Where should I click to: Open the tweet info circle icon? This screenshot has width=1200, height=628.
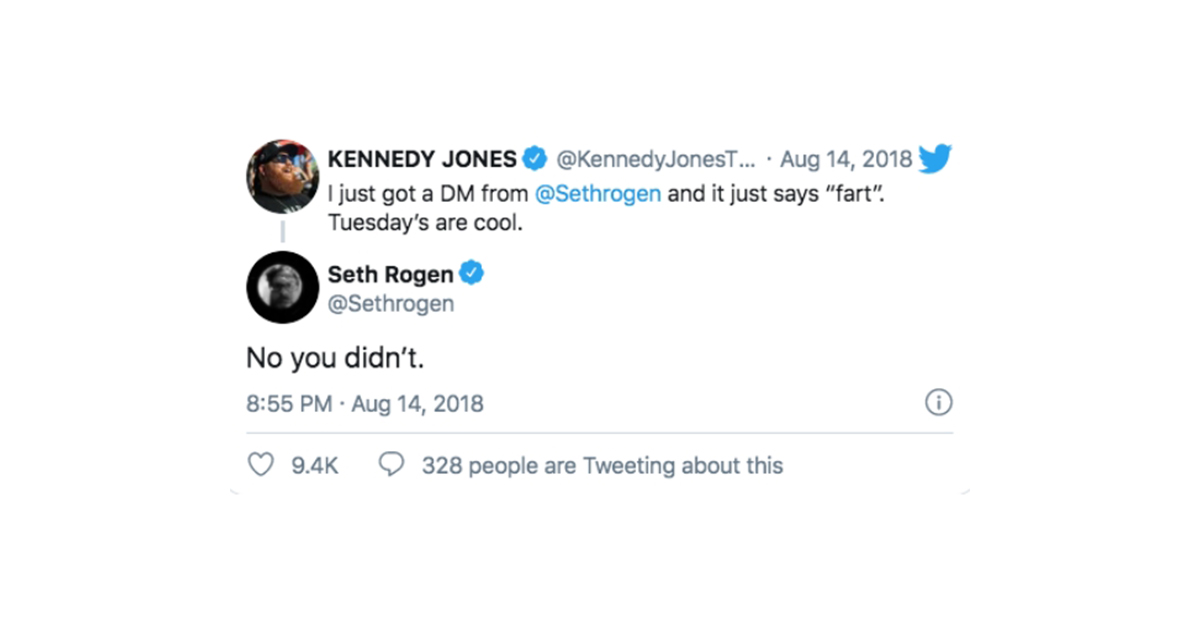(x=939, y=403)
